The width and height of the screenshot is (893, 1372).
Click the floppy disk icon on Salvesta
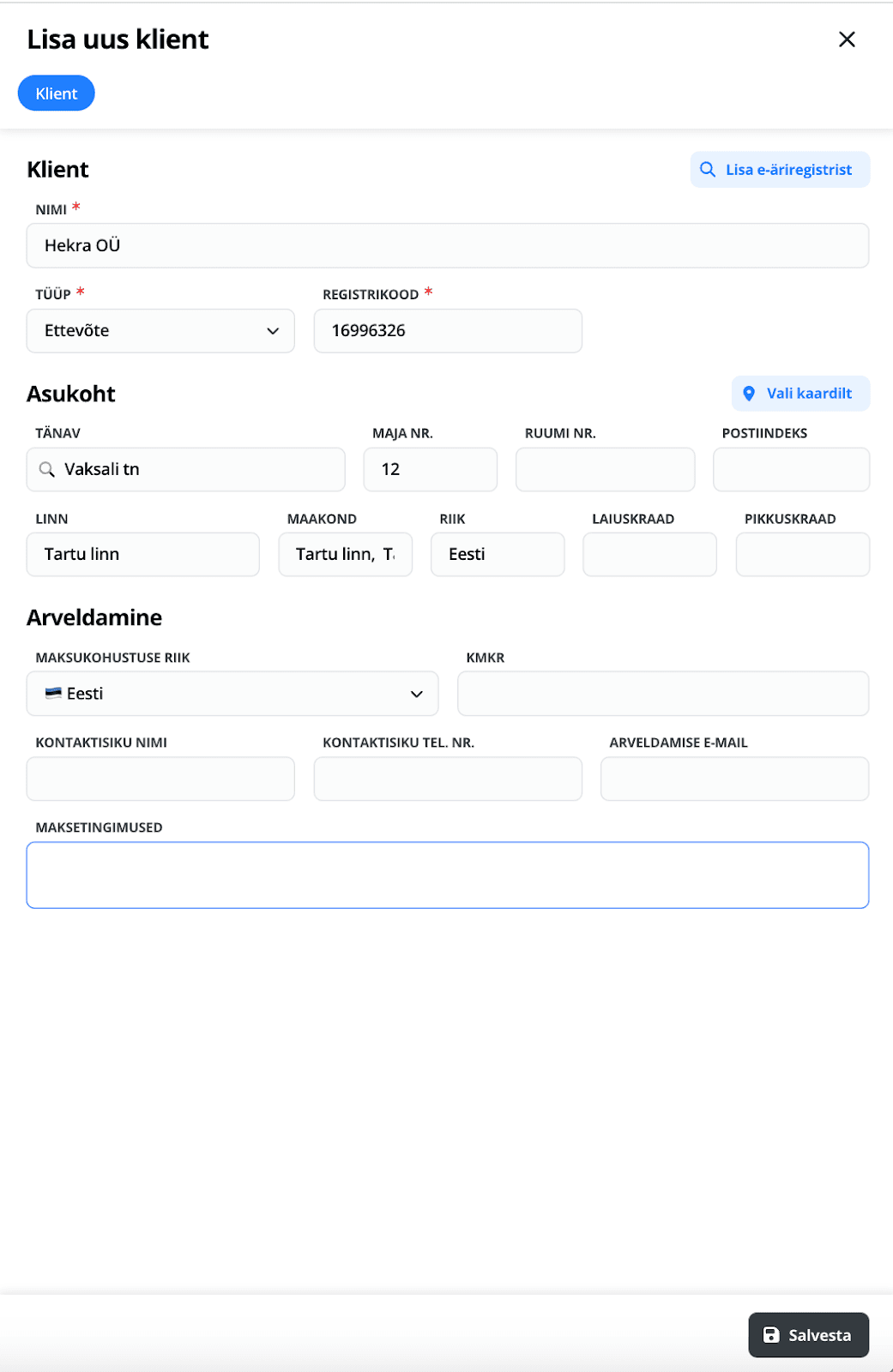771,1335
